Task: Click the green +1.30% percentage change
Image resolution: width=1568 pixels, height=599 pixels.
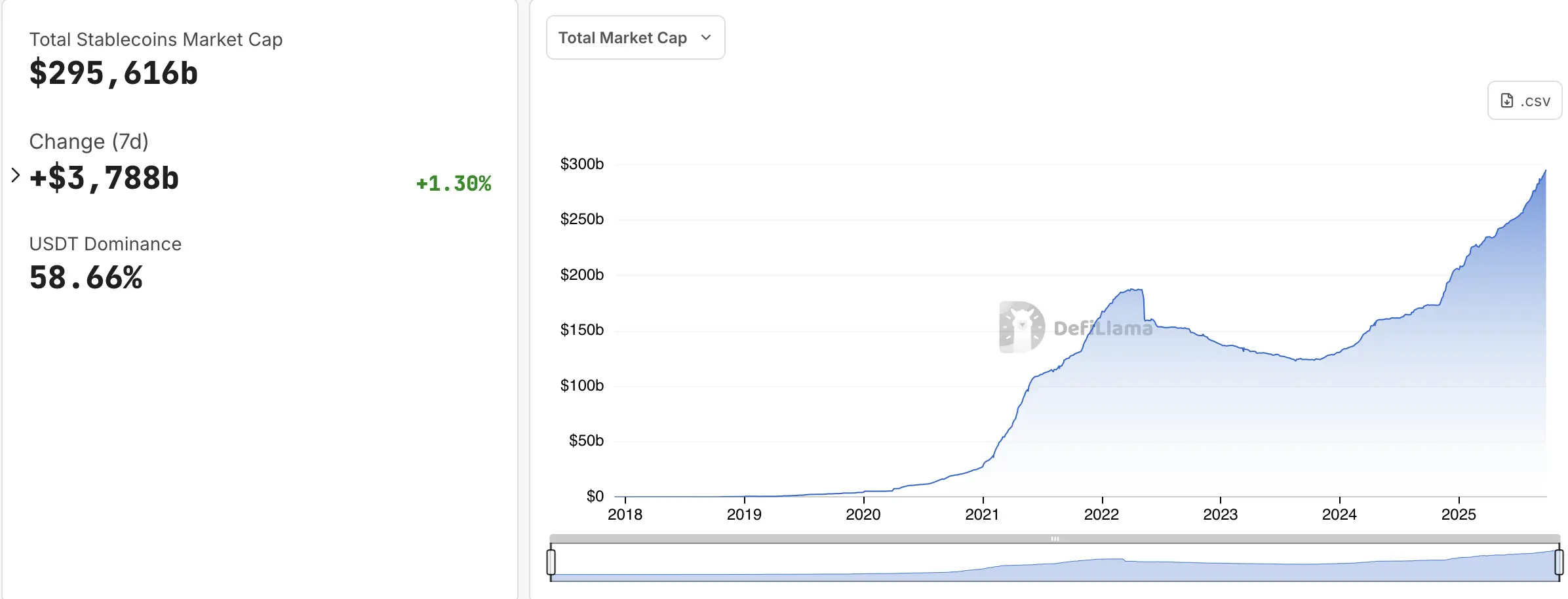Action: point(453,184)
